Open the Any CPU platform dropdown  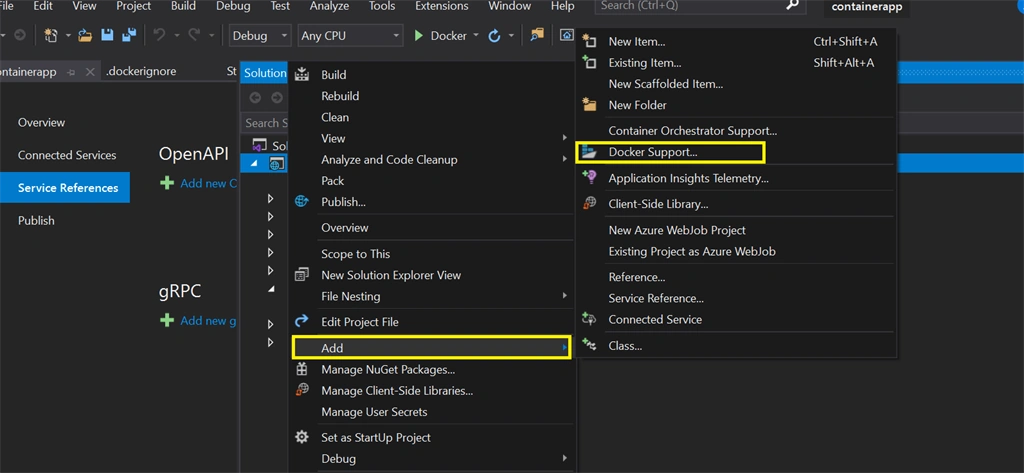pos(350,35)
